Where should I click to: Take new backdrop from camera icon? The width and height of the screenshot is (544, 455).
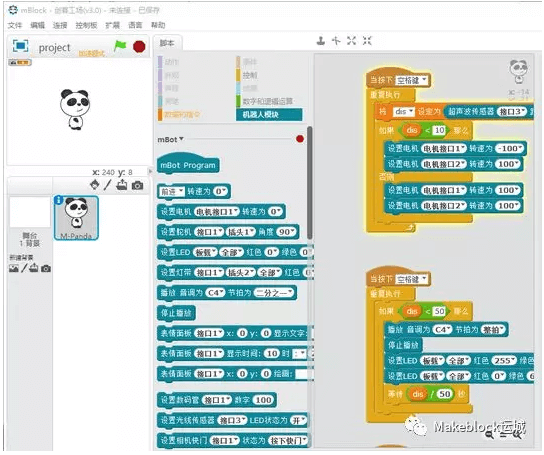click(46, 268)
